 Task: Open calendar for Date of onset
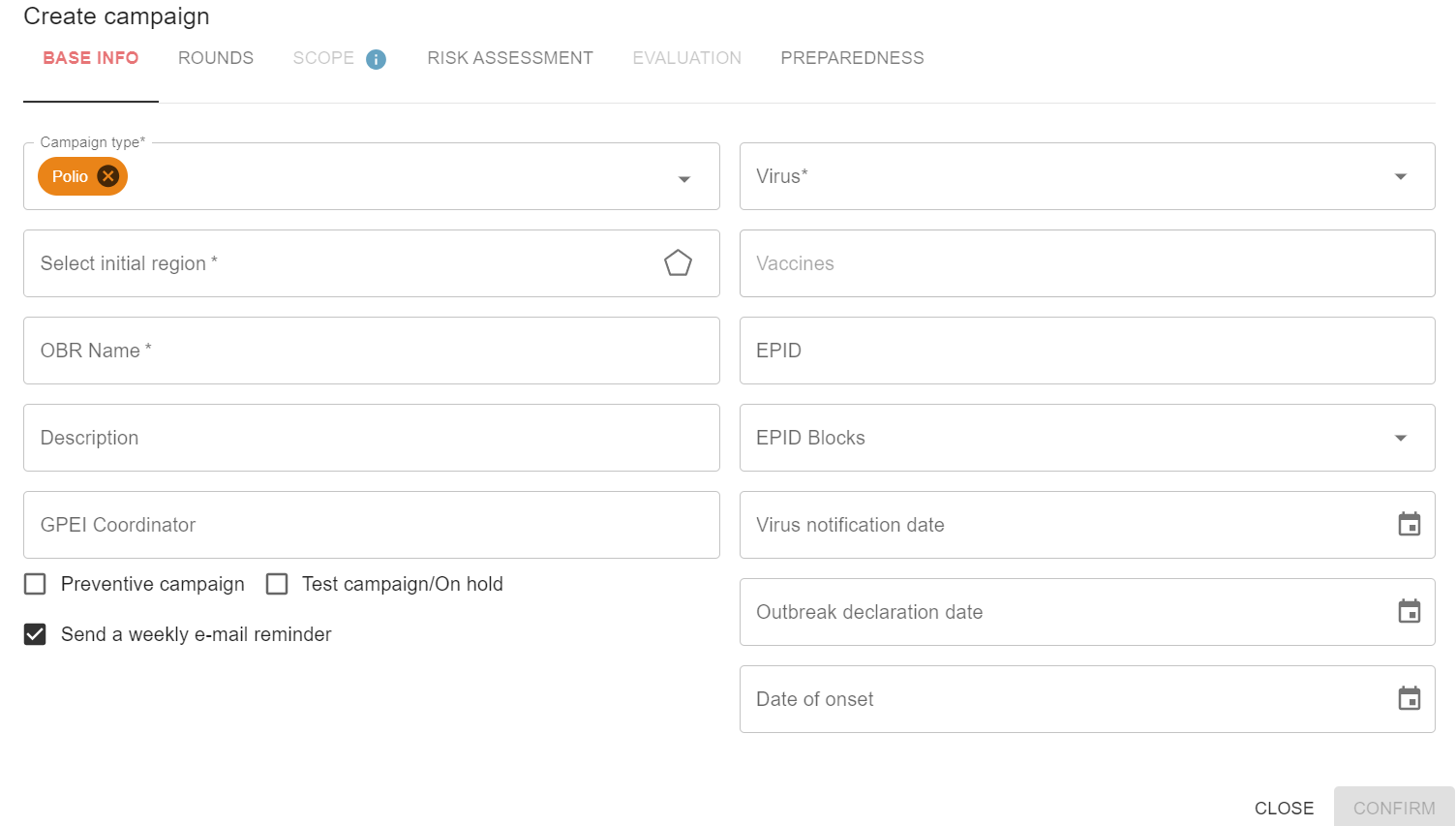1409,699
